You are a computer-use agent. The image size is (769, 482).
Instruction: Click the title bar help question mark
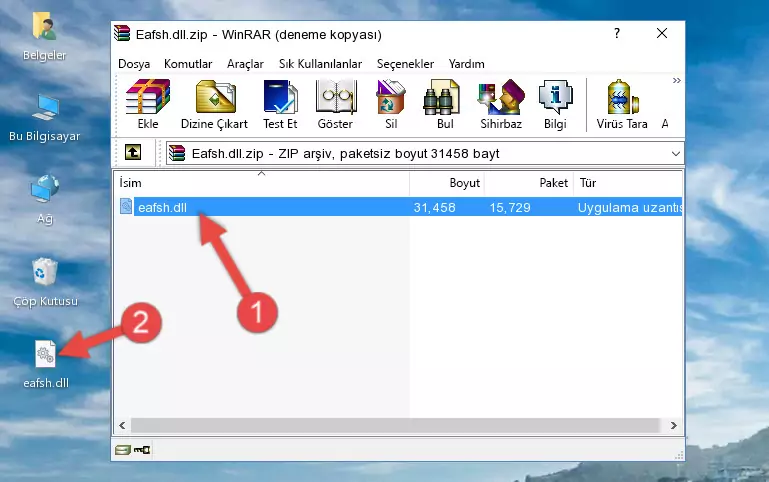616,33
